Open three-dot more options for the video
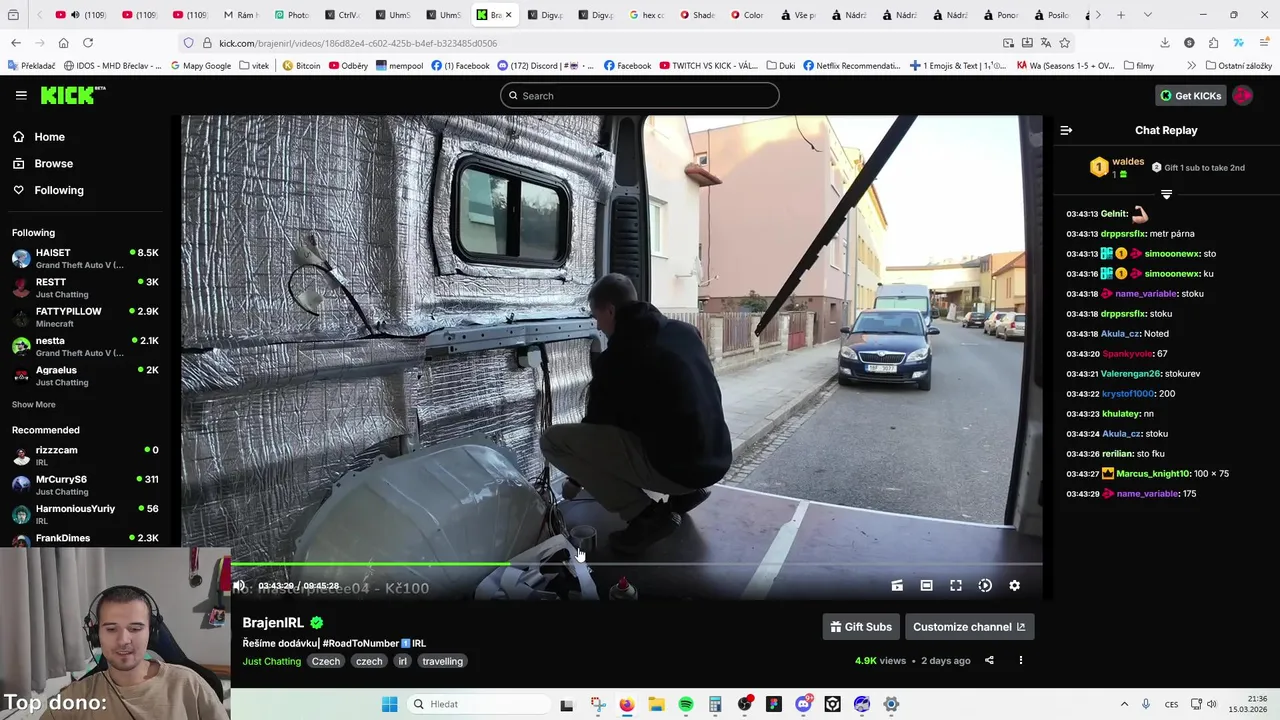Viewport: 1280px width, 720px height. tap(1021, 660)
